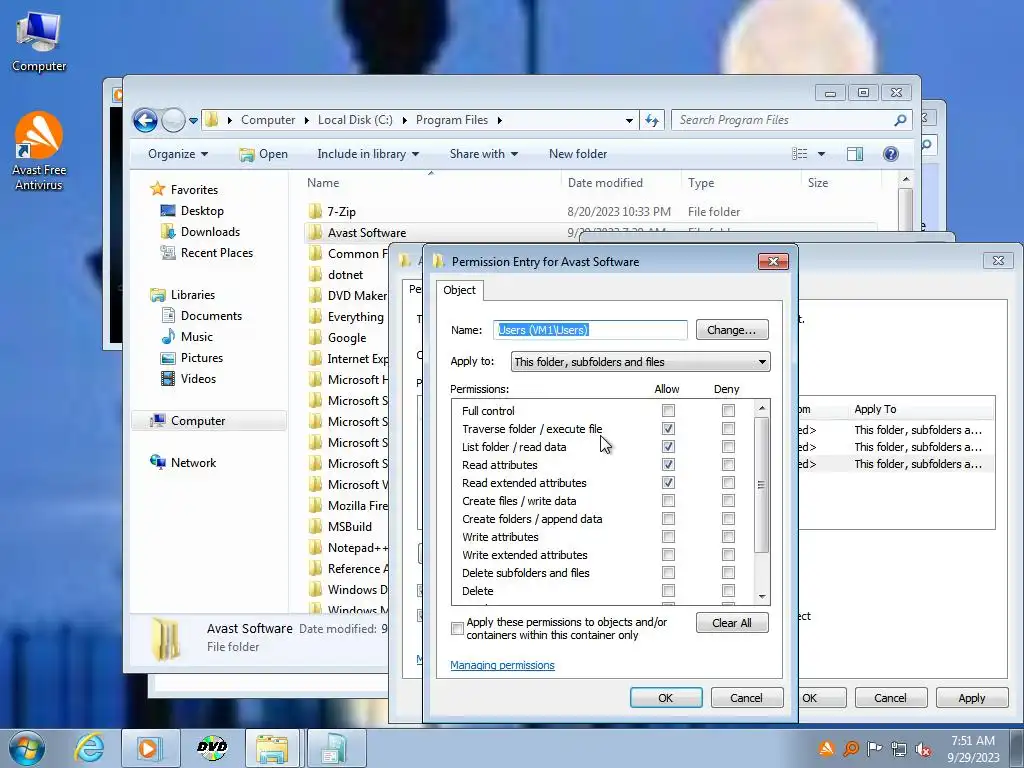Toggle the preview pane icon

coord(855,154)
